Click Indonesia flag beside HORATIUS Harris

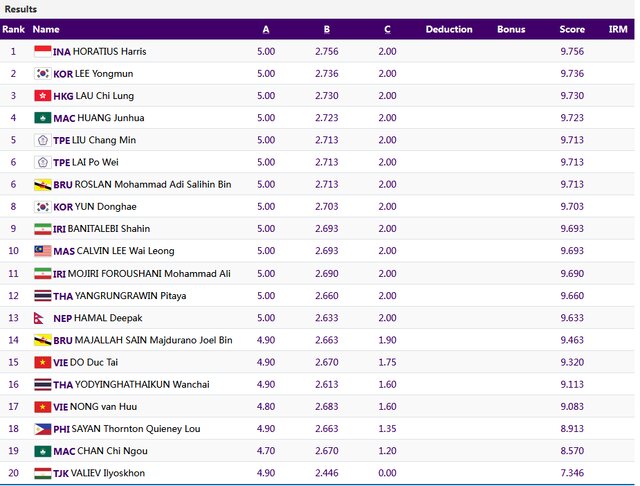coord(42,51)
